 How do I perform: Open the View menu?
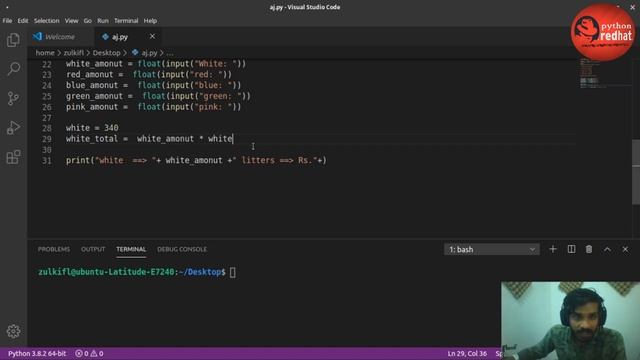pos(71,20)
